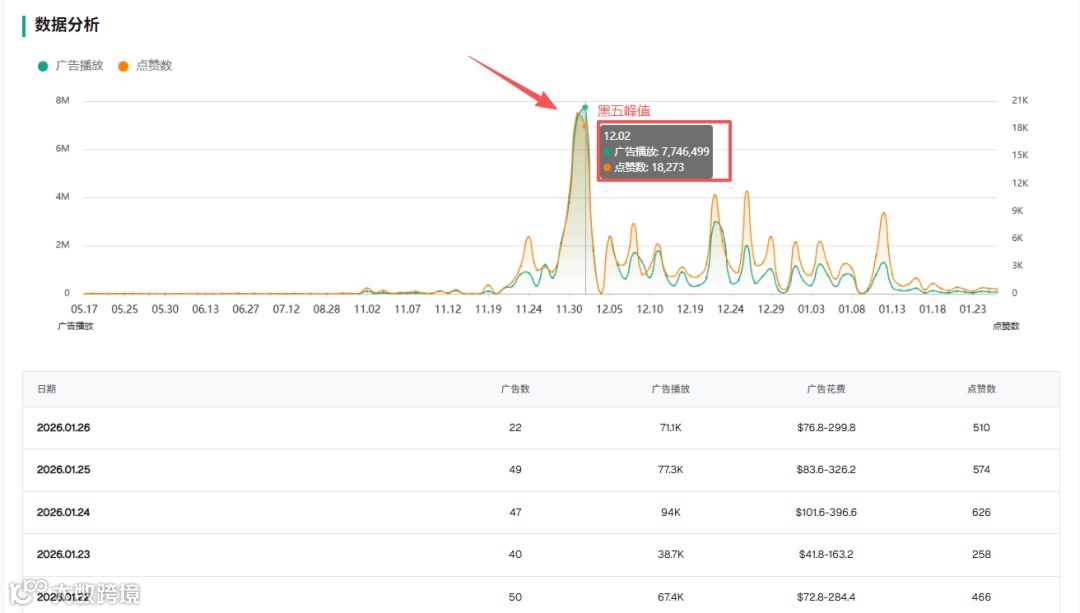
Task: Click the green 广告播放 legend dot
Action: [43, 66]
